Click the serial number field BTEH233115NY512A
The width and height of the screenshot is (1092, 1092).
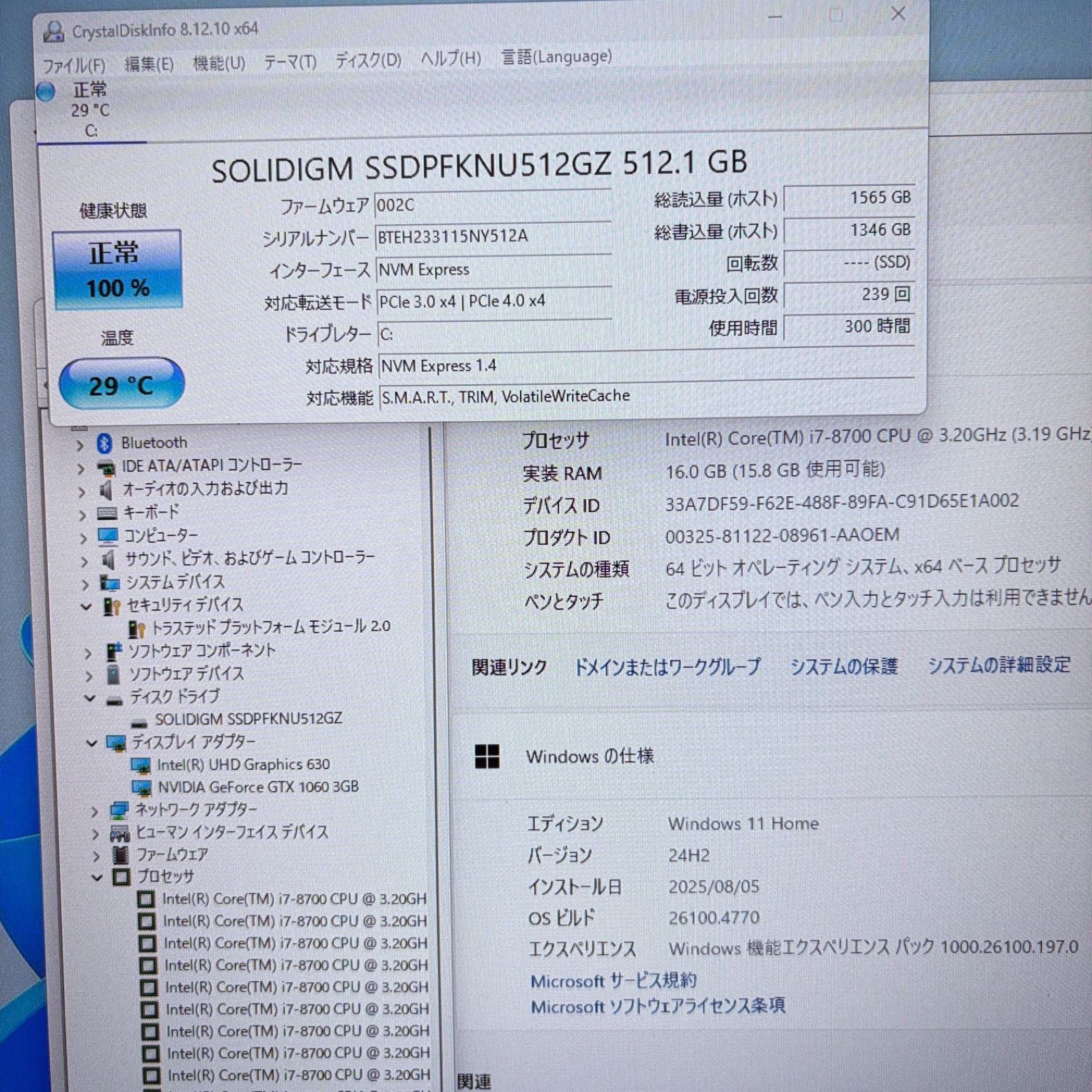(x=493, y=237)
